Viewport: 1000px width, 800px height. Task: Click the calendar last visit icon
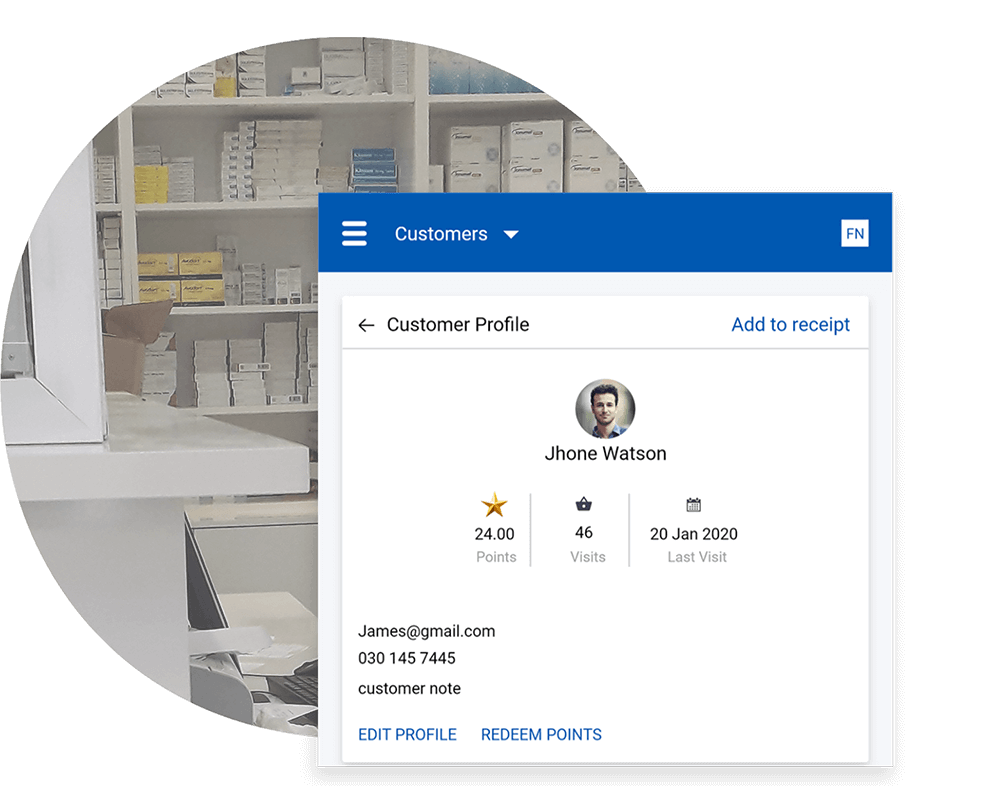click(x=693, y=505)
